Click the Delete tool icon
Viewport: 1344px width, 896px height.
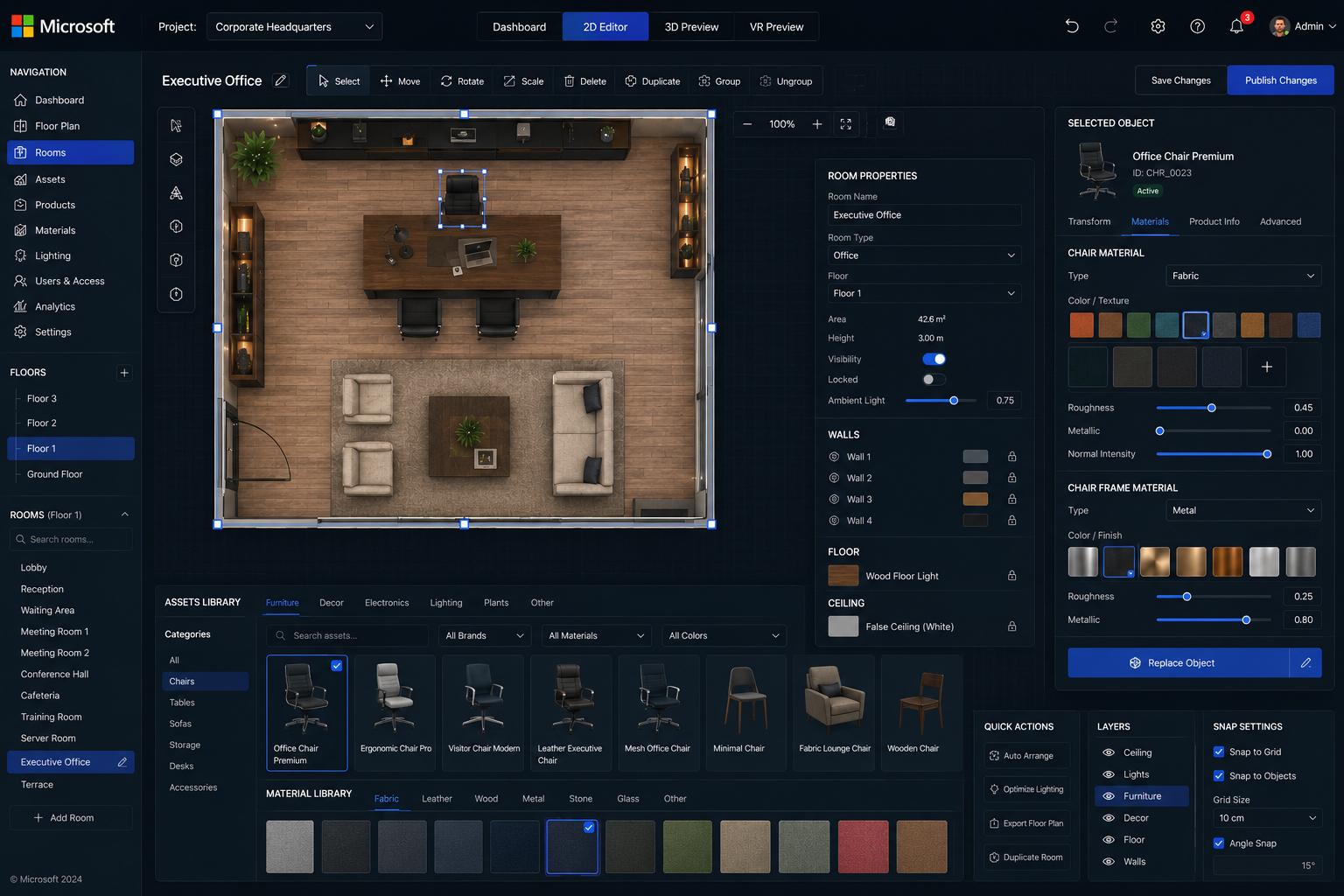click(x=569, y=81)
